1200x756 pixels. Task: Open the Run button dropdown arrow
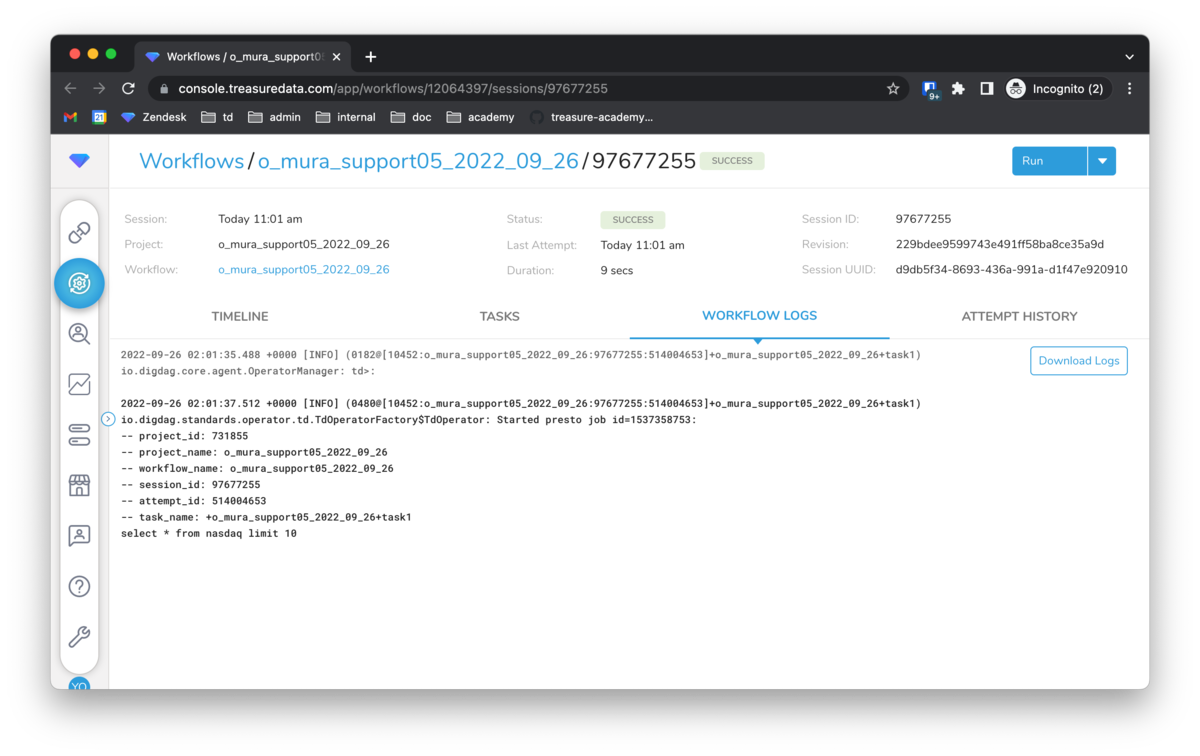pyautogui.click(x=1102, y=160)
